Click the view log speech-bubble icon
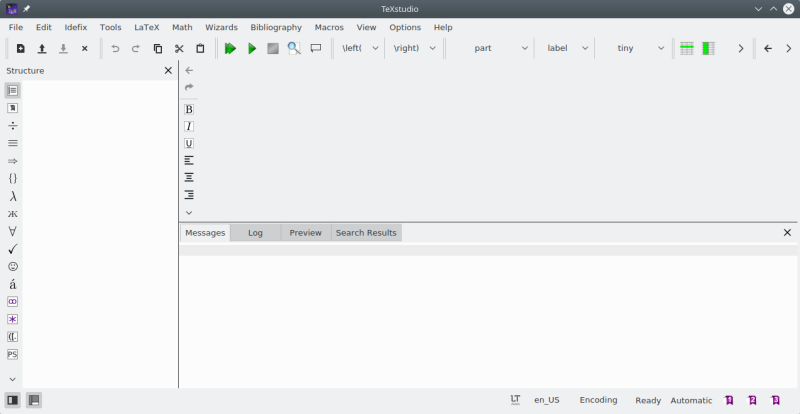 click(316, 48)
